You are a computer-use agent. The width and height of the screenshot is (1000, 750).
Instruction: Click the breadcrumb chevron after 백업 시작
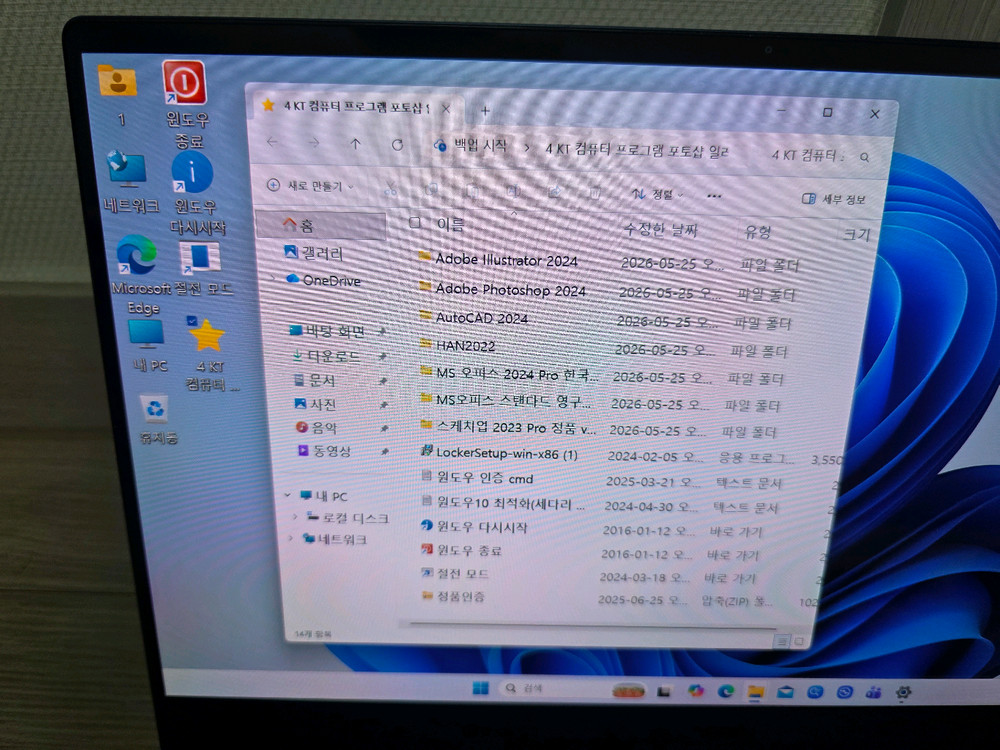pos(527,148)
